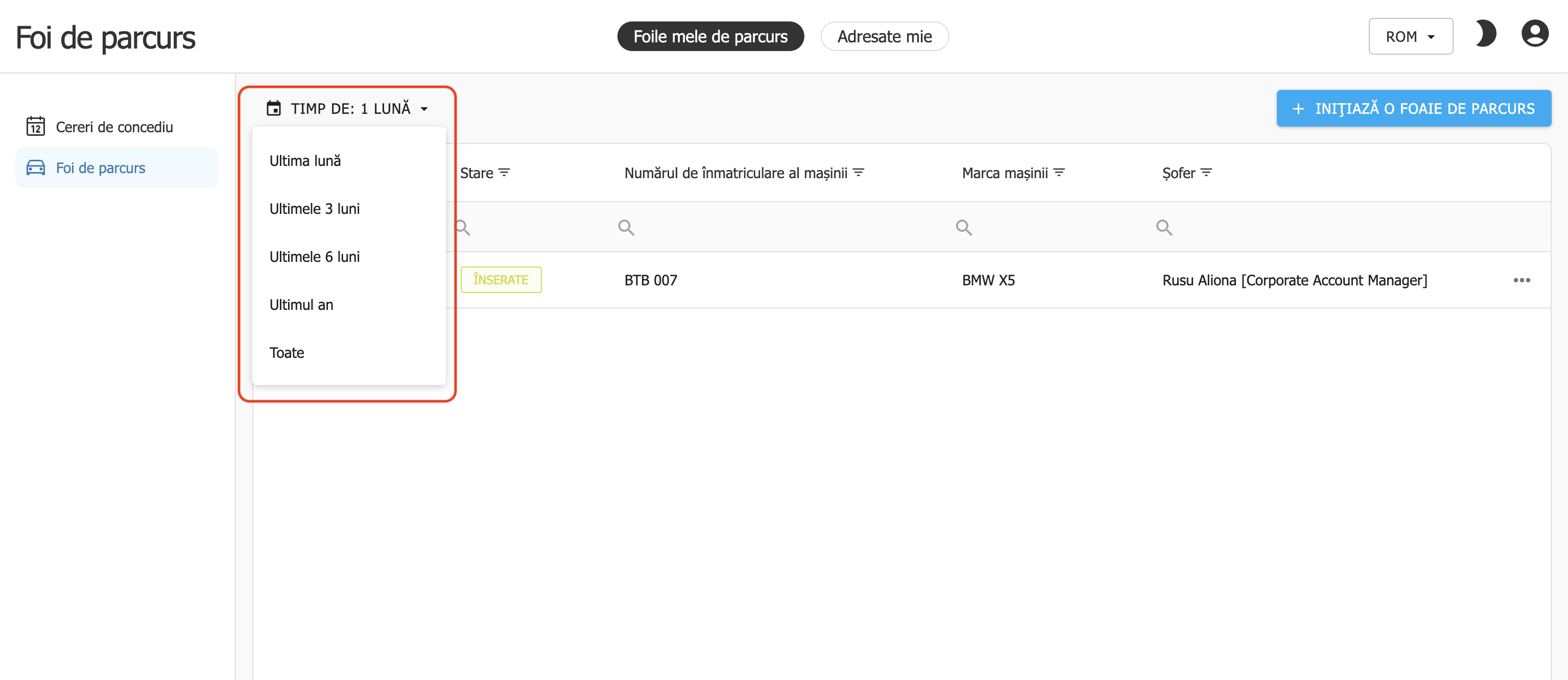Click the Marca mașinii filter icon
1568x680 pixels.
click(x=1058, y=173)
